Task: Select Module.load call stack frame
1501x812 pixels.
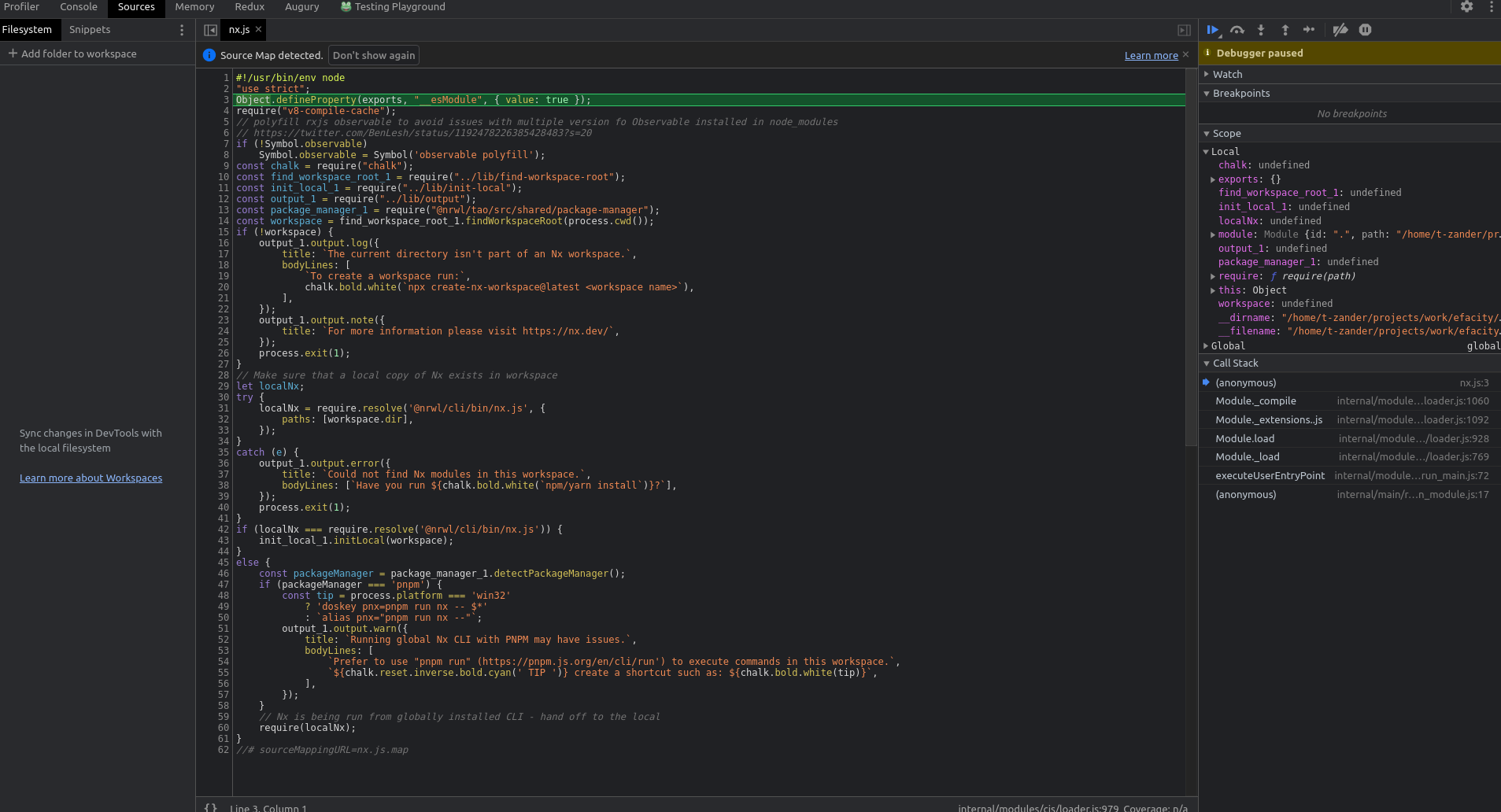Action: [1349, 438]
